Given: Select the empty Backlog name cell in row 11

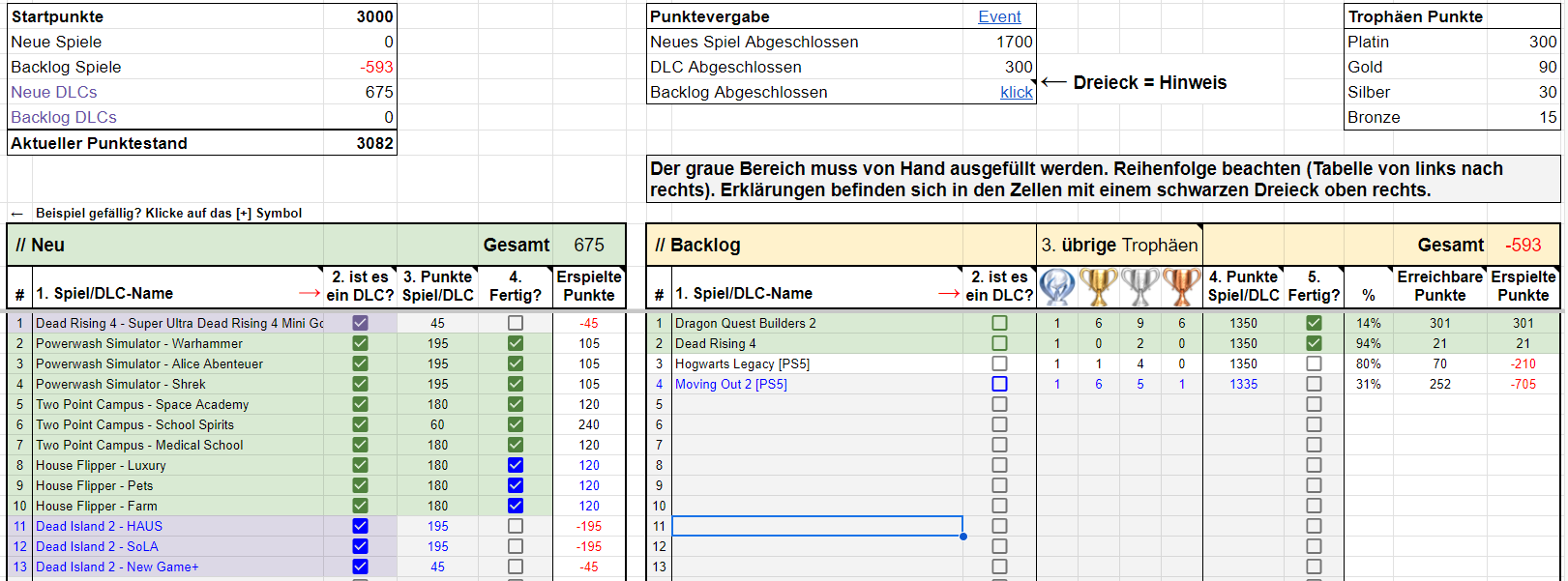Looking at the screenshot, I should pyautogui.click(x=816, y=526).
